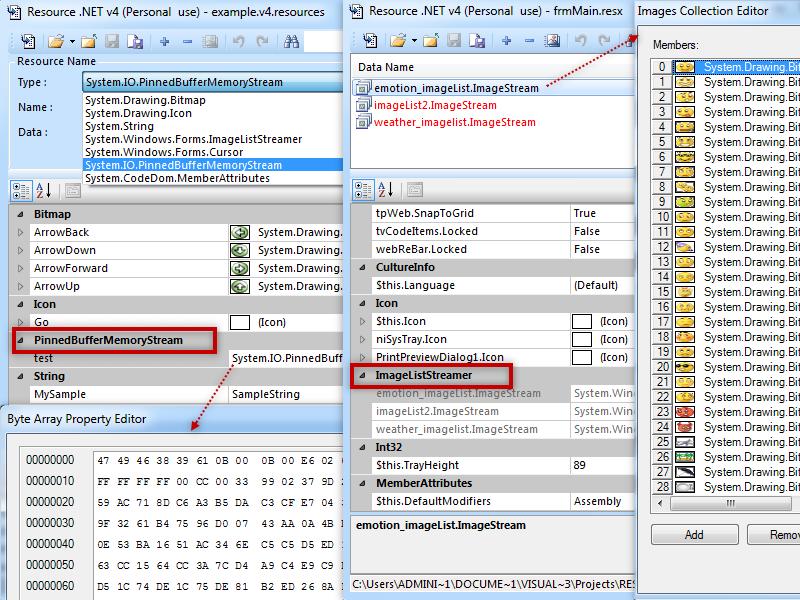Click the grayed image list icon in example.v4.resources toolbar
Image resolution: width=800 pixels, height=600 pixels.
(x=210, y=42)
